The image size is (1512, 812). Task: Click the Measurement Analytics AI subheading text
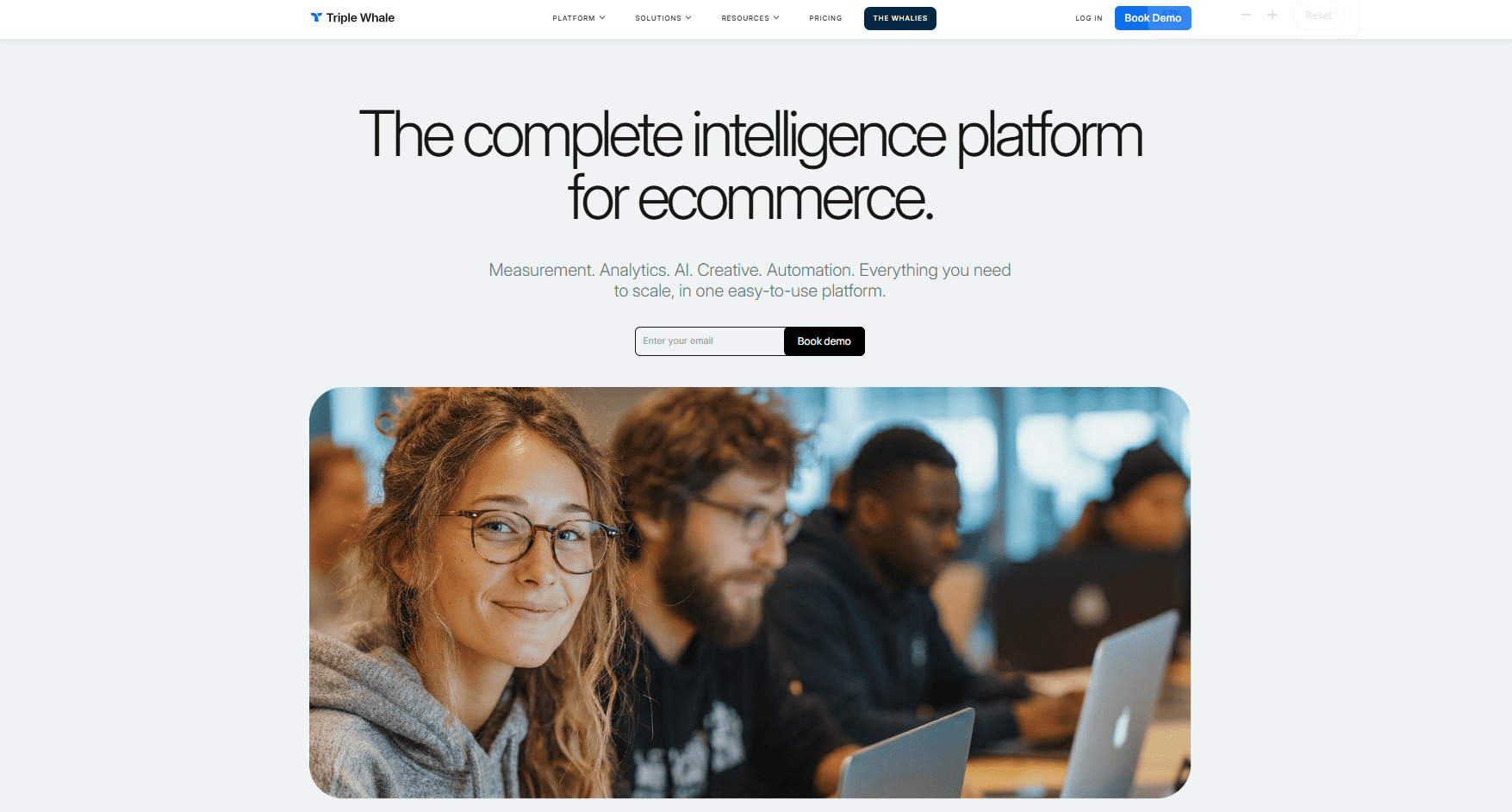click(x=750, y=280)
